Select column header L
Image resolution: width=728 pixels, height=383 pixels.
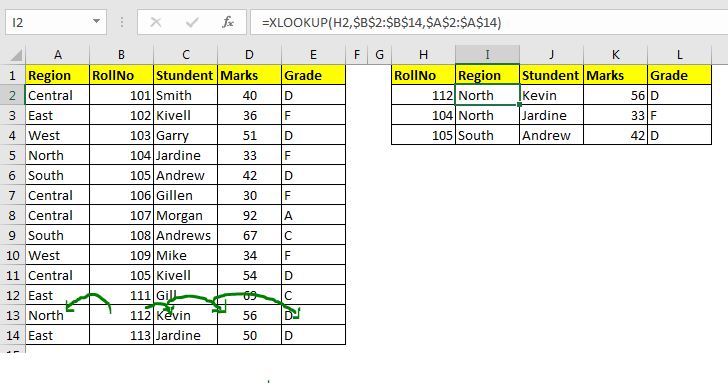679,55
